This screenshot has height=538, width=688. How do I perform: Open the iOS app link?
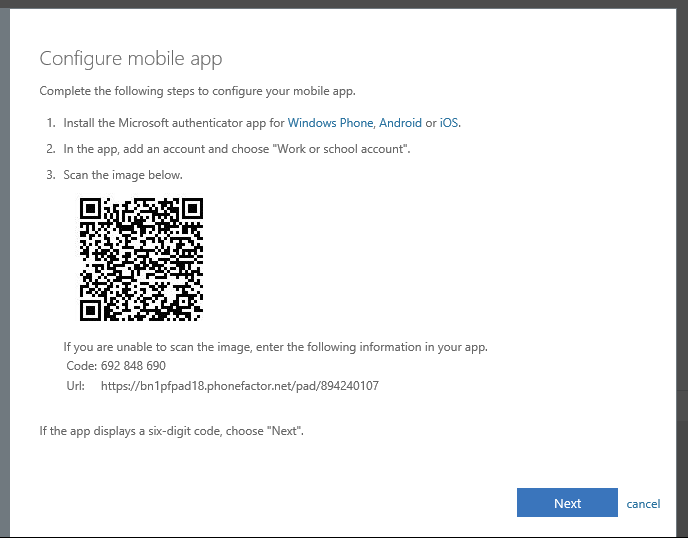click(449, 123)
